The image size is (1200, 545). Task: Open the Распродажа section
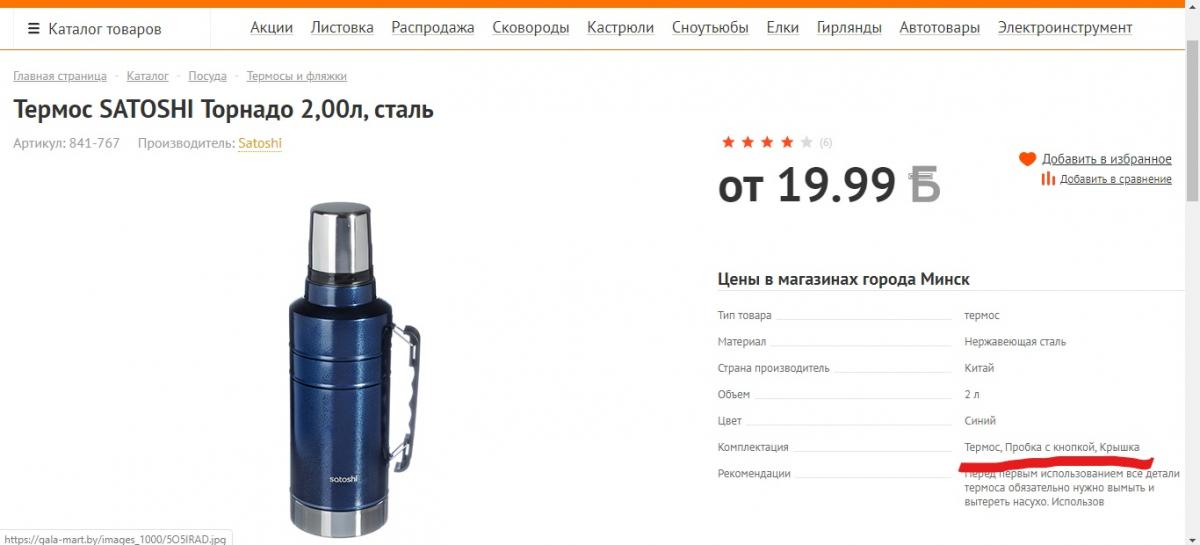tap(433, 28)
